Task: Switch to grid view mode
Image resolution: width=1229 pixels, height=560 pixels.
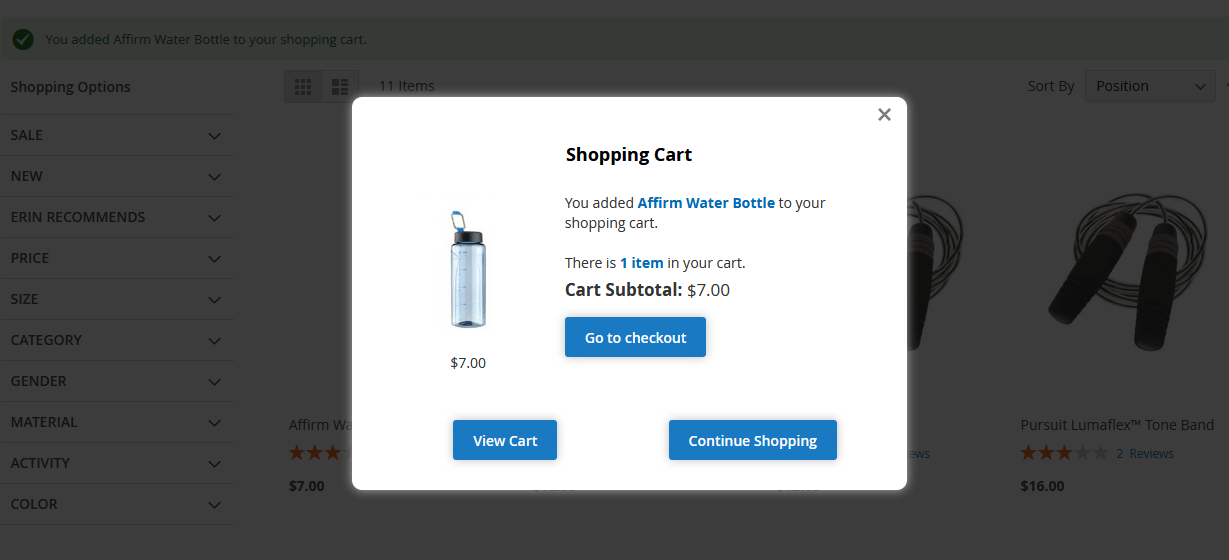Action: pos(303,87)
